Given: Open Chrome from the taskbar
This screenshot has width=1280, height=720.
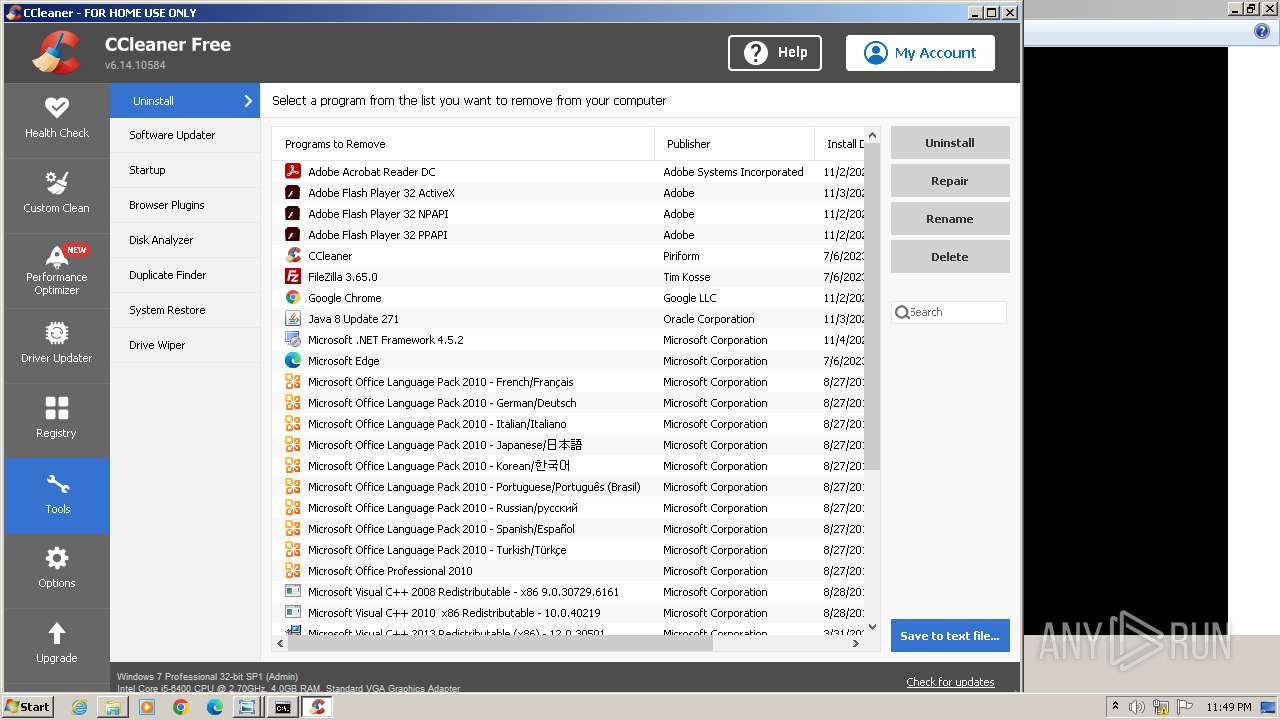Looking at the screenshot, I should (x=181, y=707).
